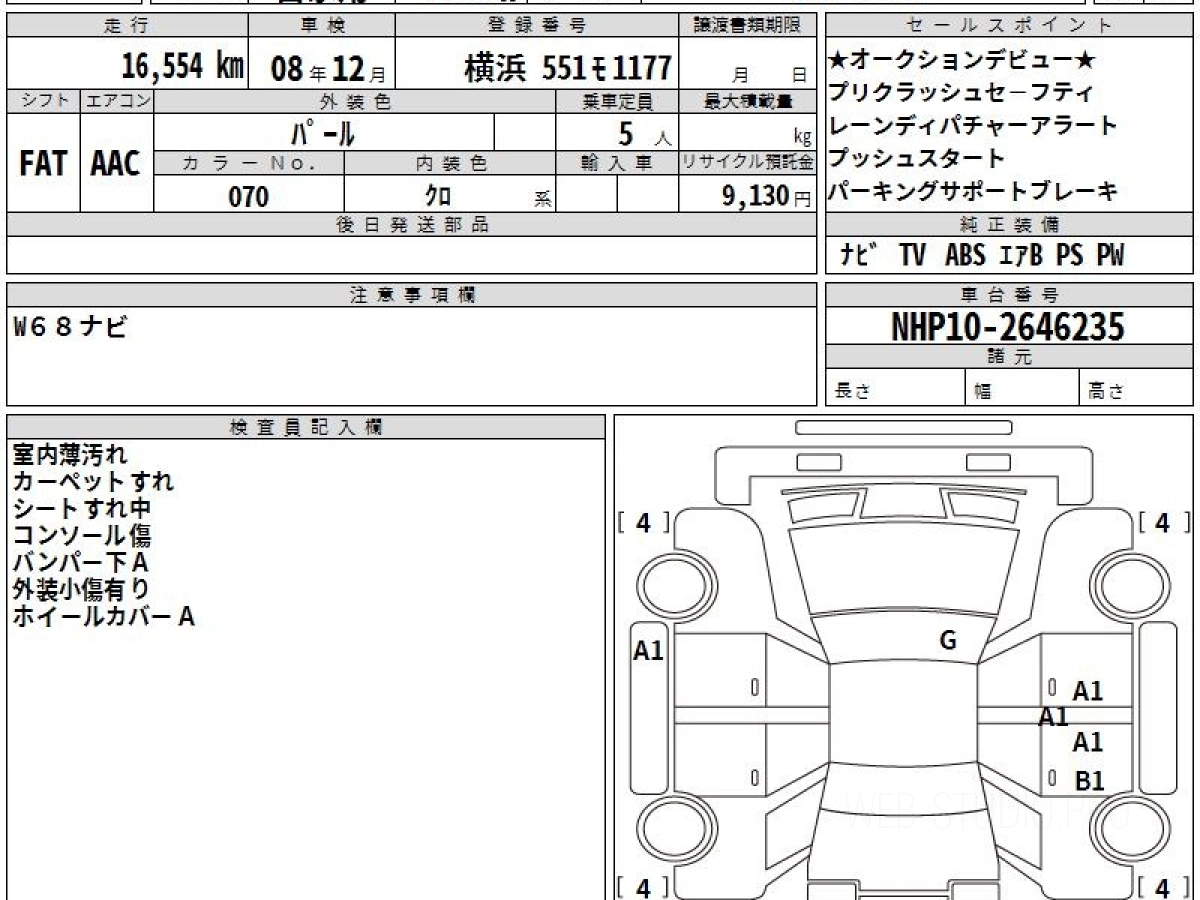Select recycle deposit 9,130円
This screenshot has height=900, width=1200.
click(767, 196)
